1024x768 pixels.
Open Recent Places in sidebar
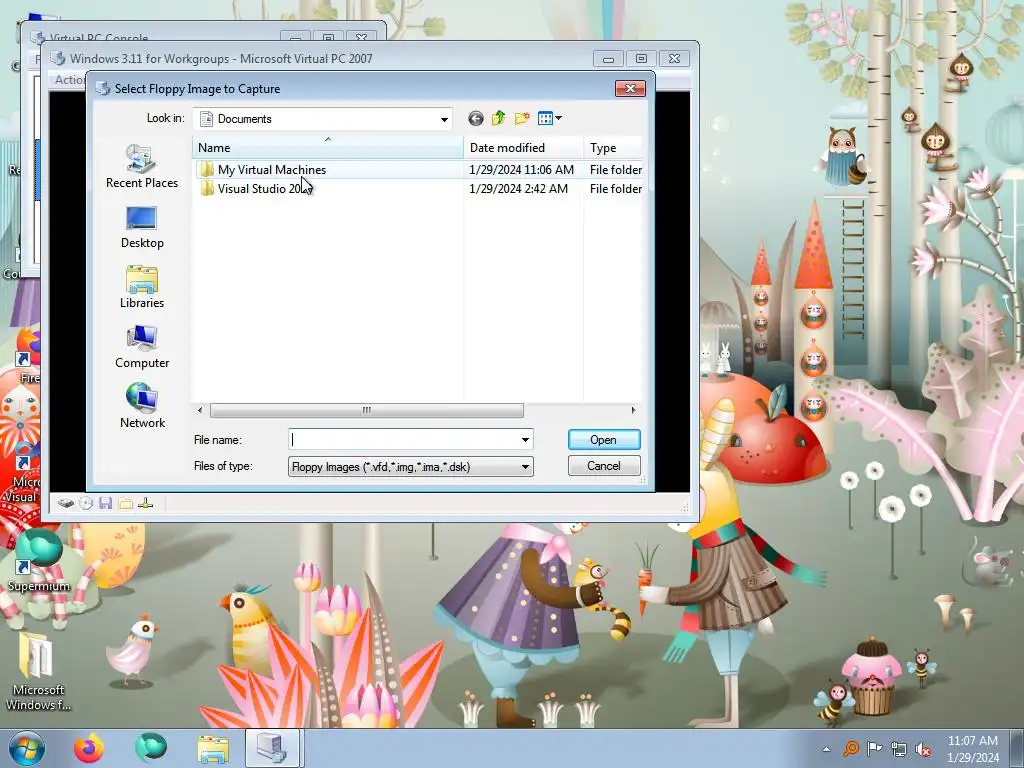click(142, 167)
